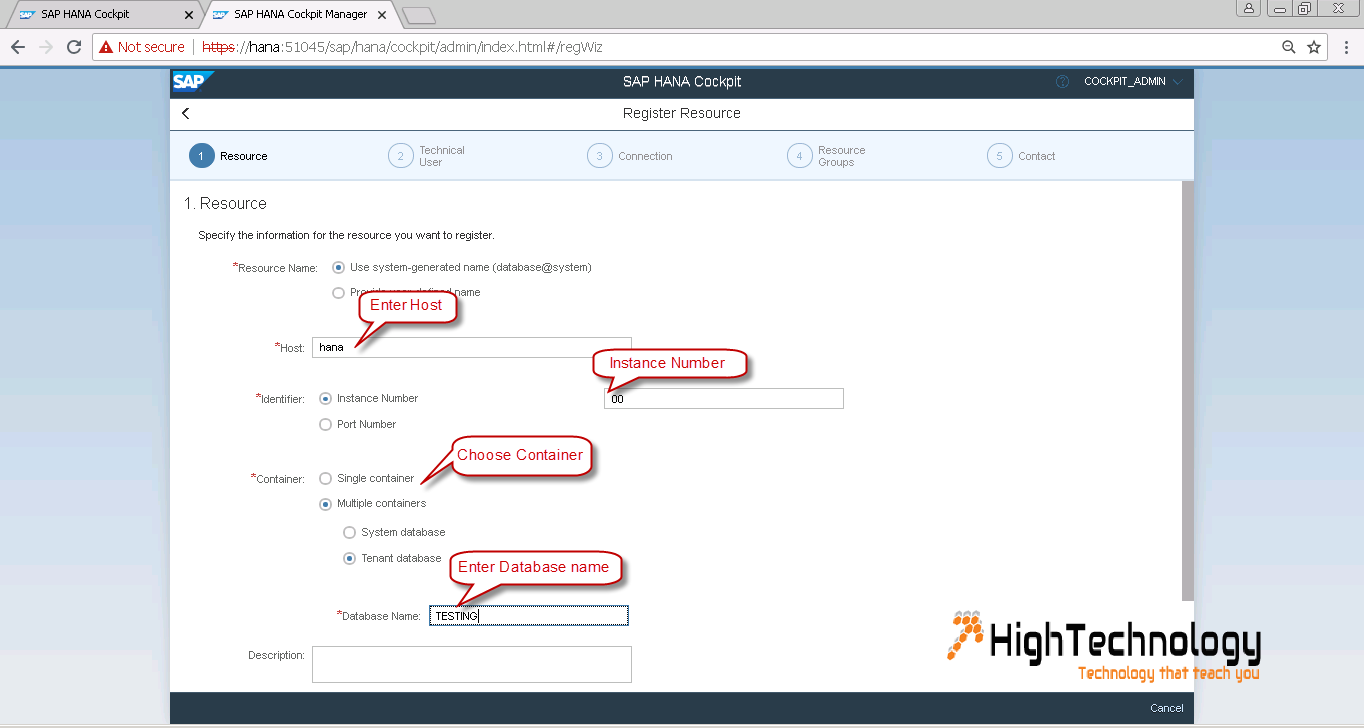Click the Instance Number input field
1364x728 pixels.
pos(724,399)
